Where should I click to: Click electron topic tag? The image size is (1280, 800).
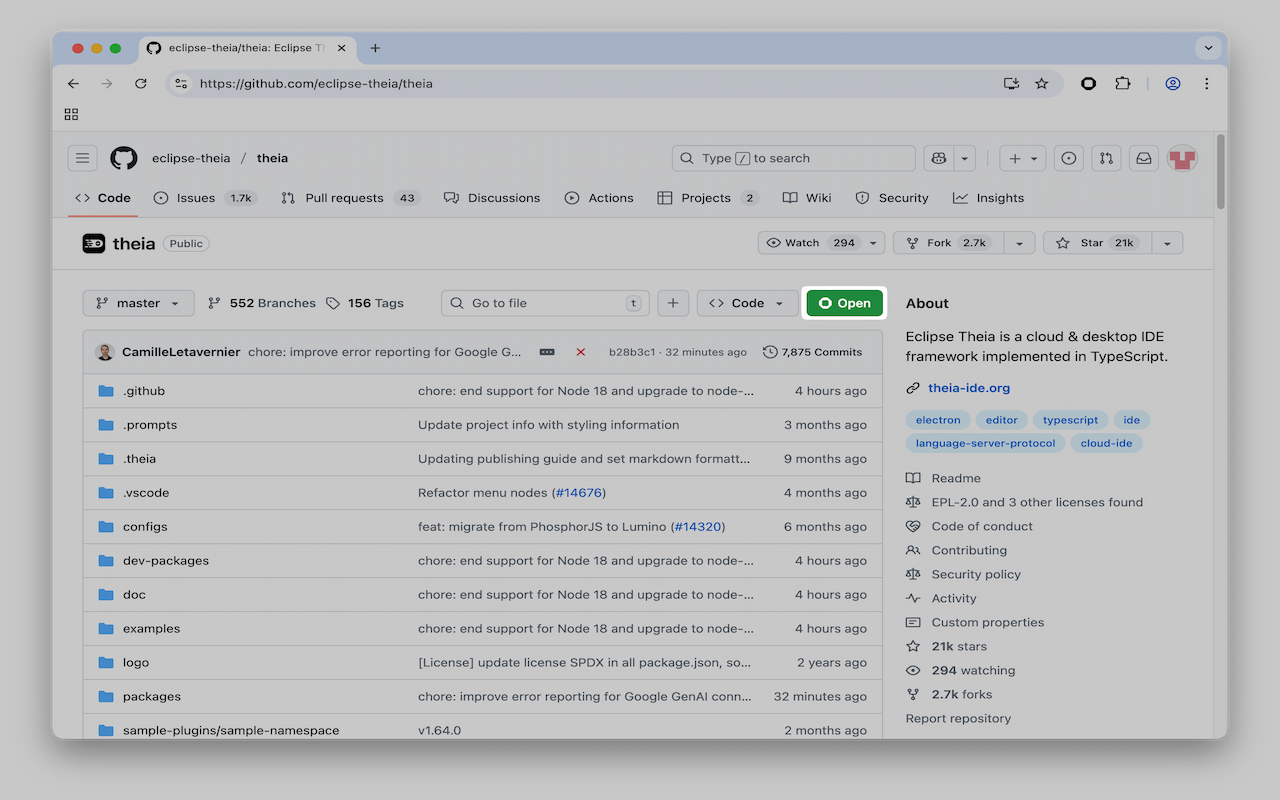938,420
